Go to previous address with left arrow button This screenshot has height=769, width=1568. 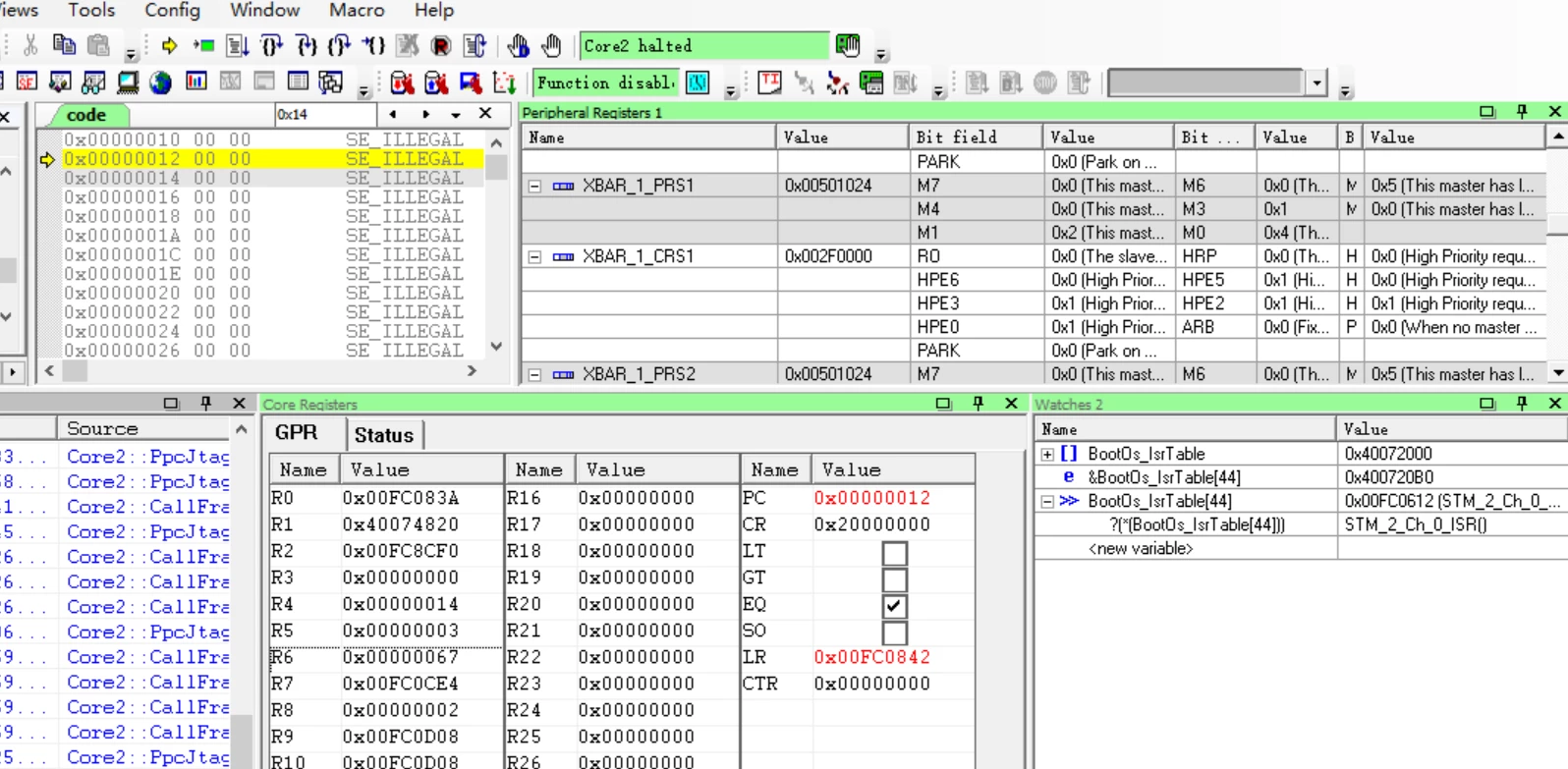pos(393,115)
